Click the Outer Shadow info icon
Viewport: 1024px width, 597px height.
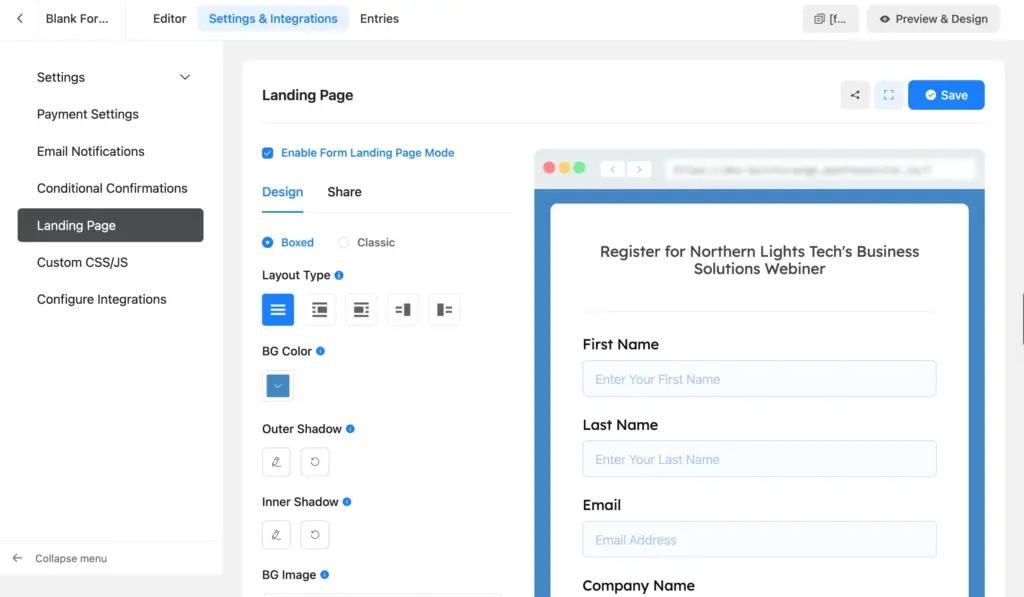click(351, 429)
